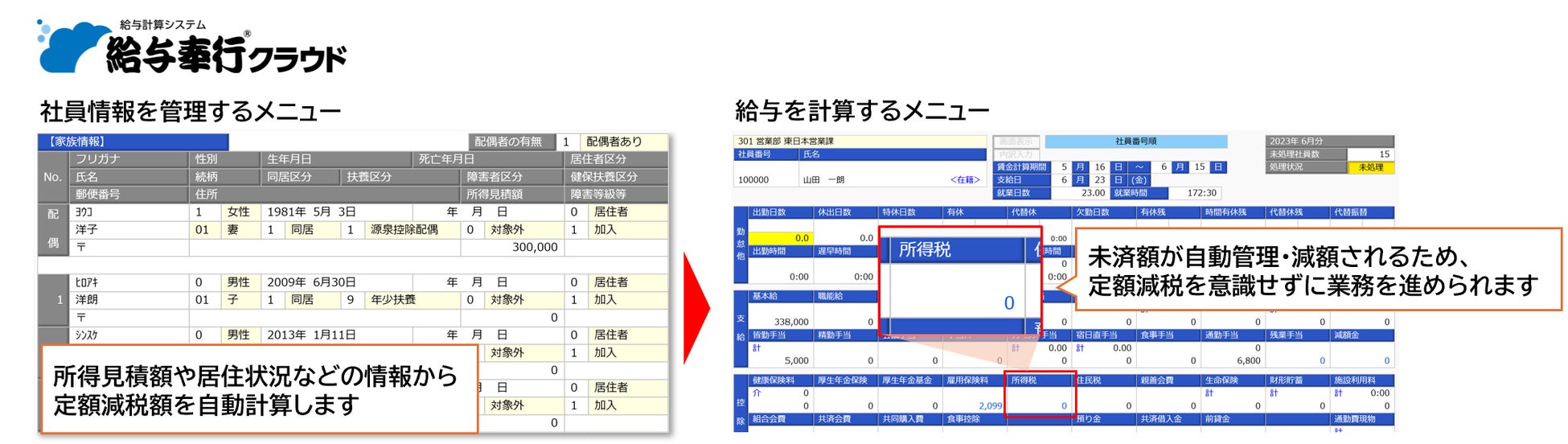This screenshot has width=1568, height=444.
Task: Click the 健保扶養区分 column header
Action: 617,177
